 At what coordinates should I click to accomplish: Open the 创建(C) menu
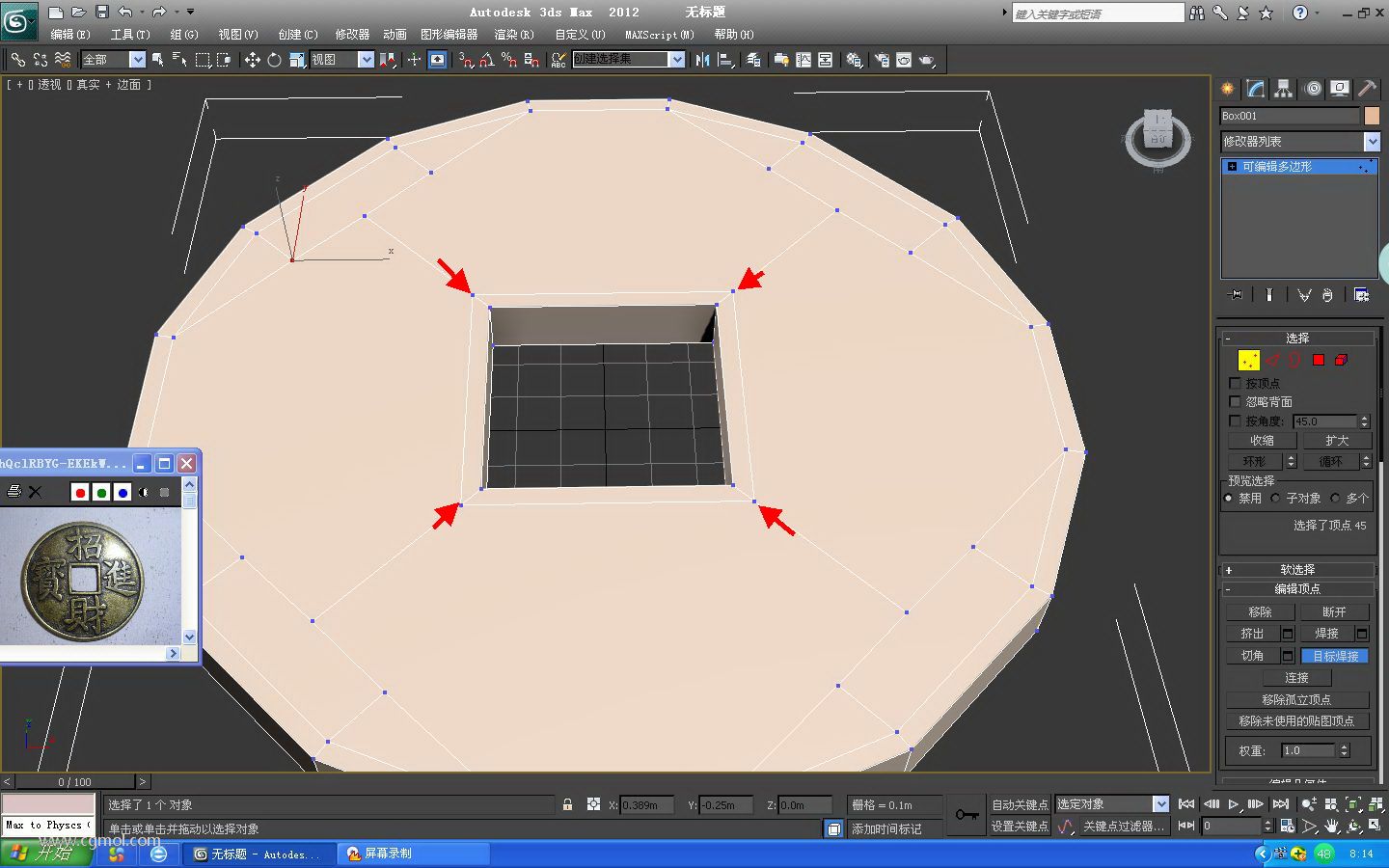click(297, 35)
